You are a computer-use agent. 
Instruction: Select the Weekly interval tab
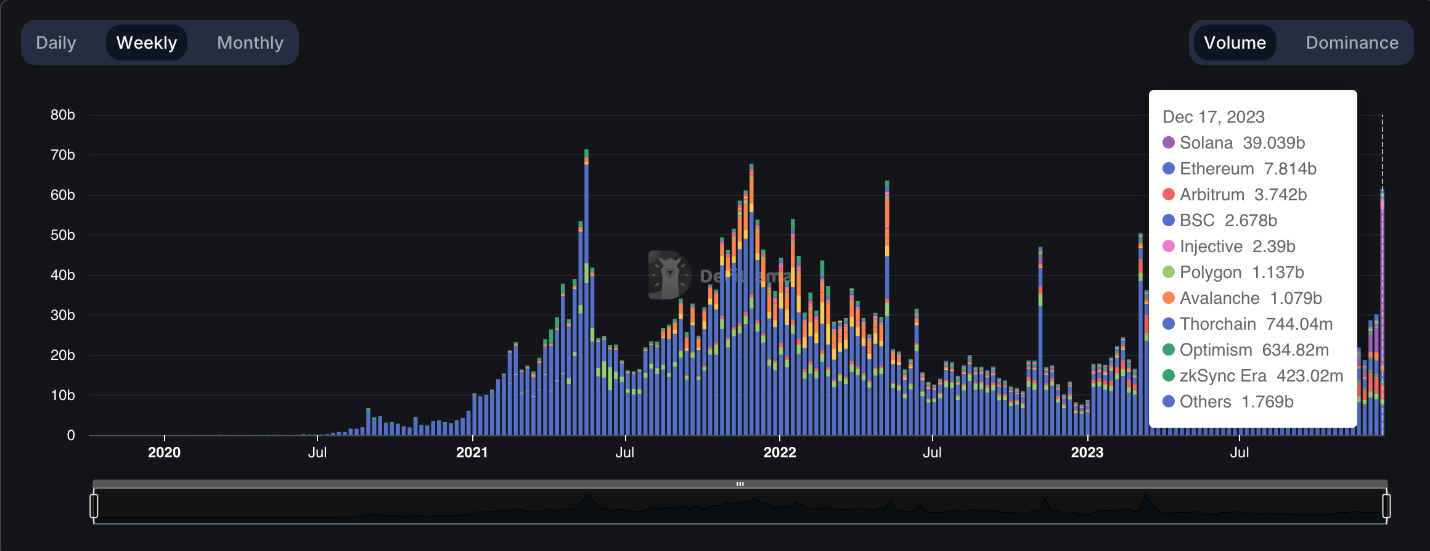pos(146,43)
